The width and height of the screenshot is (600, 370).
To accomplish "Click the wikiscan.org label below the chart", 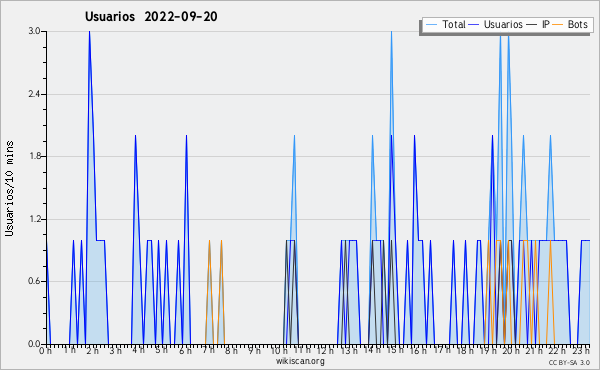I will pos(300,361).
